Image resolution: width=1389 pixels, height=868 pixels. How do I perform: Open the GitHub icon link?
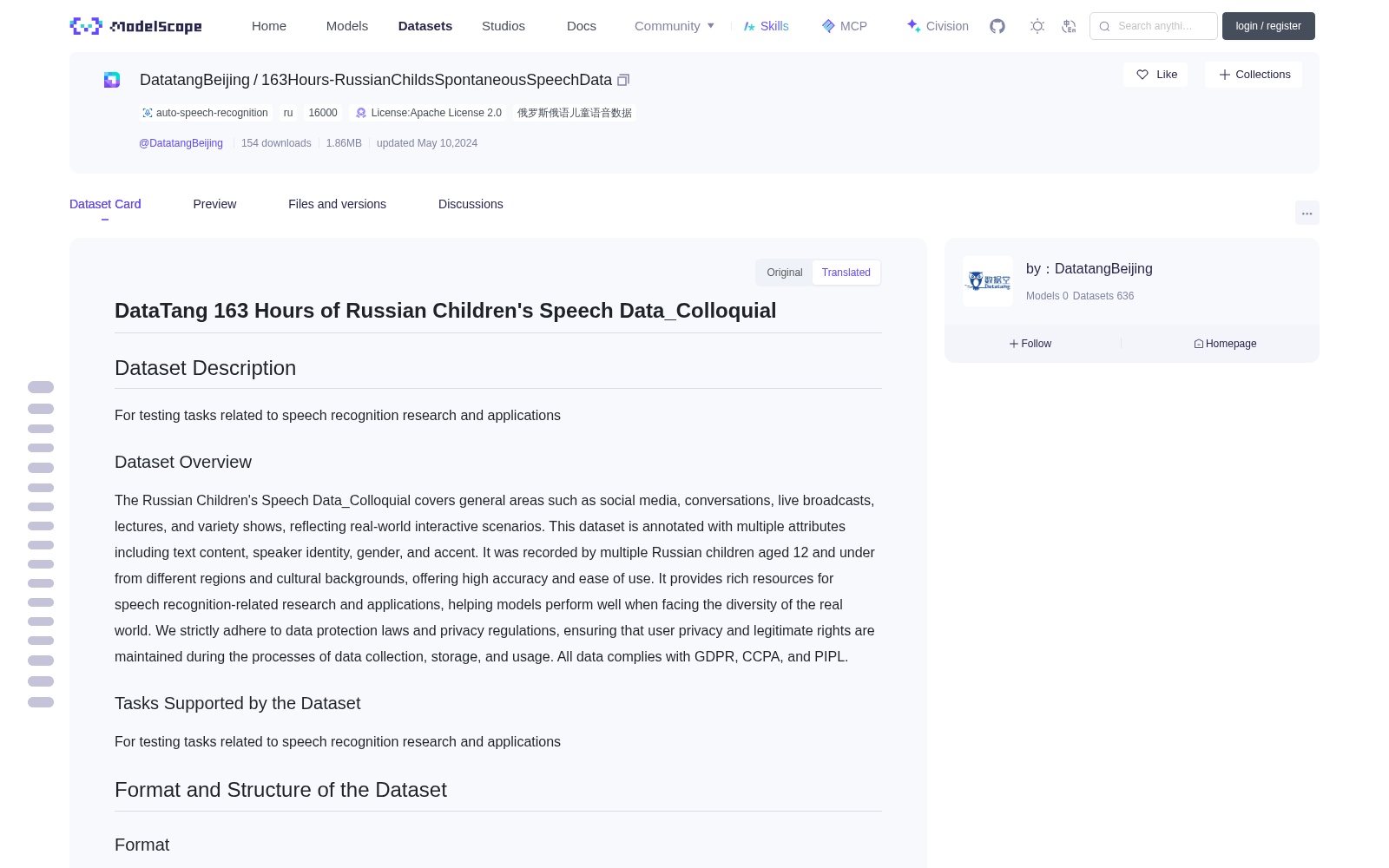(997, 26)
